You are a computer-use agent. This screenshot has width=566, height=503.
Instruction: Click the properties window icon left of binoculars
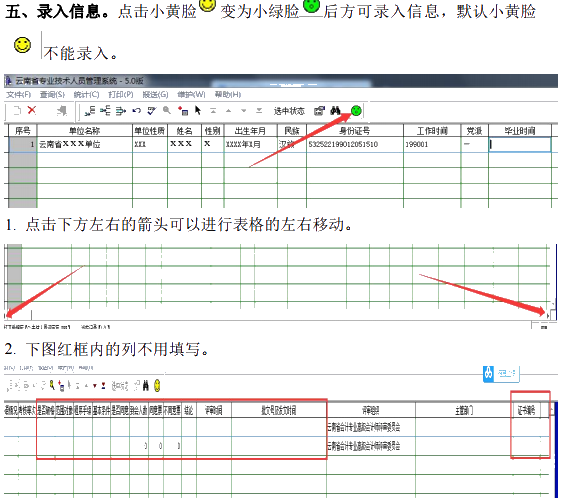tap(319, 111)
